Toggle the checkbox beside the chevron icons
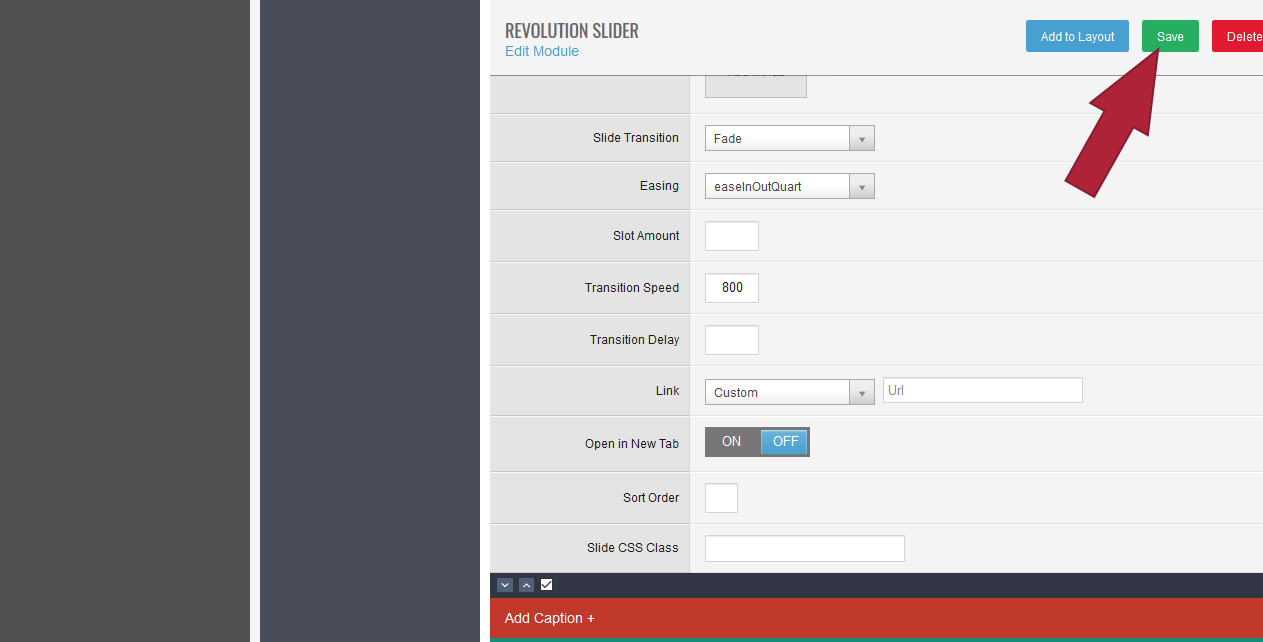The height and width of the screenshot is (642, 1263). (x=546, y=585)
